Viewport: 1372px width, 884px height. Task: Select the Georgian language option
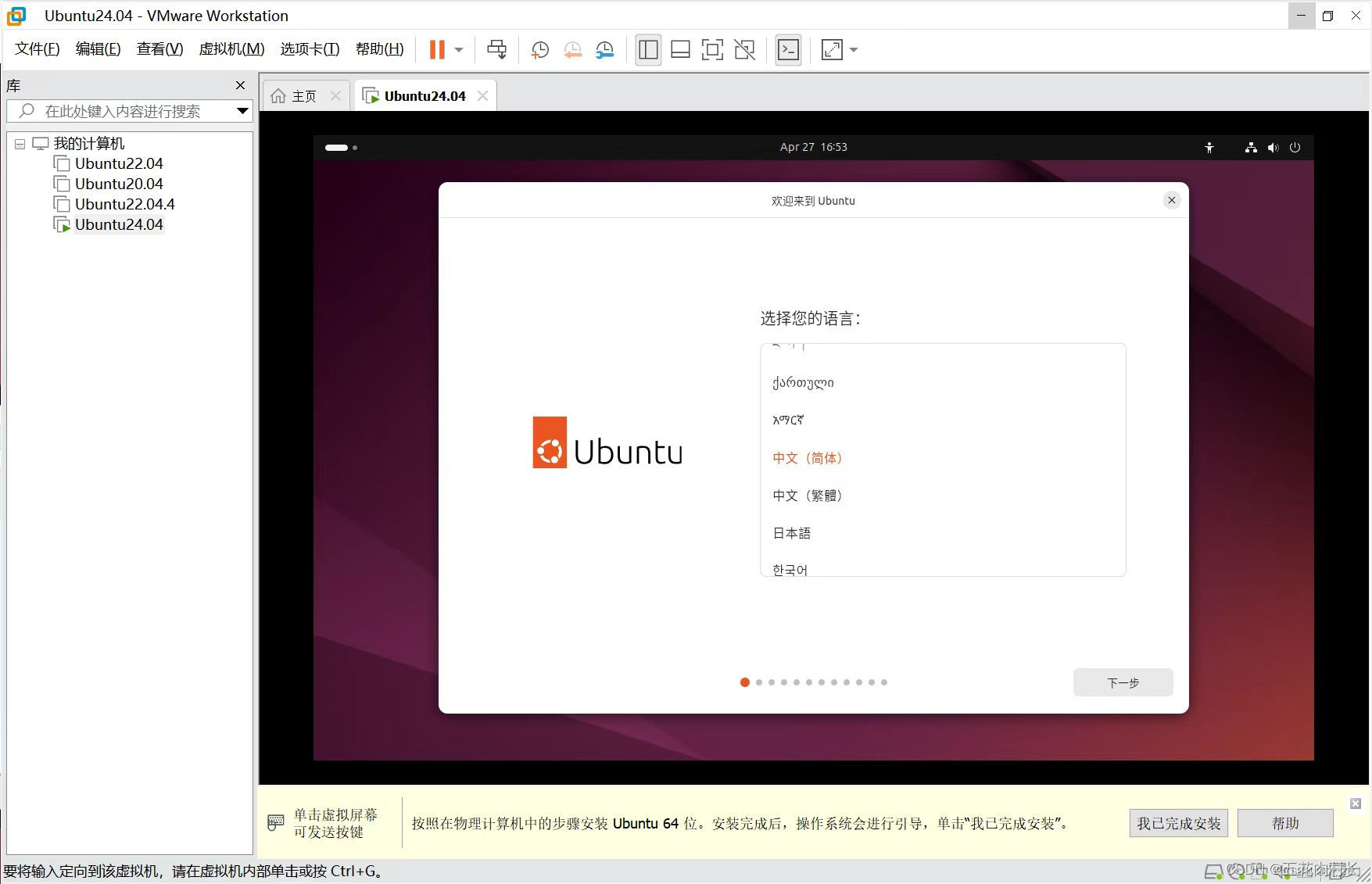click(x=943, y=382)
